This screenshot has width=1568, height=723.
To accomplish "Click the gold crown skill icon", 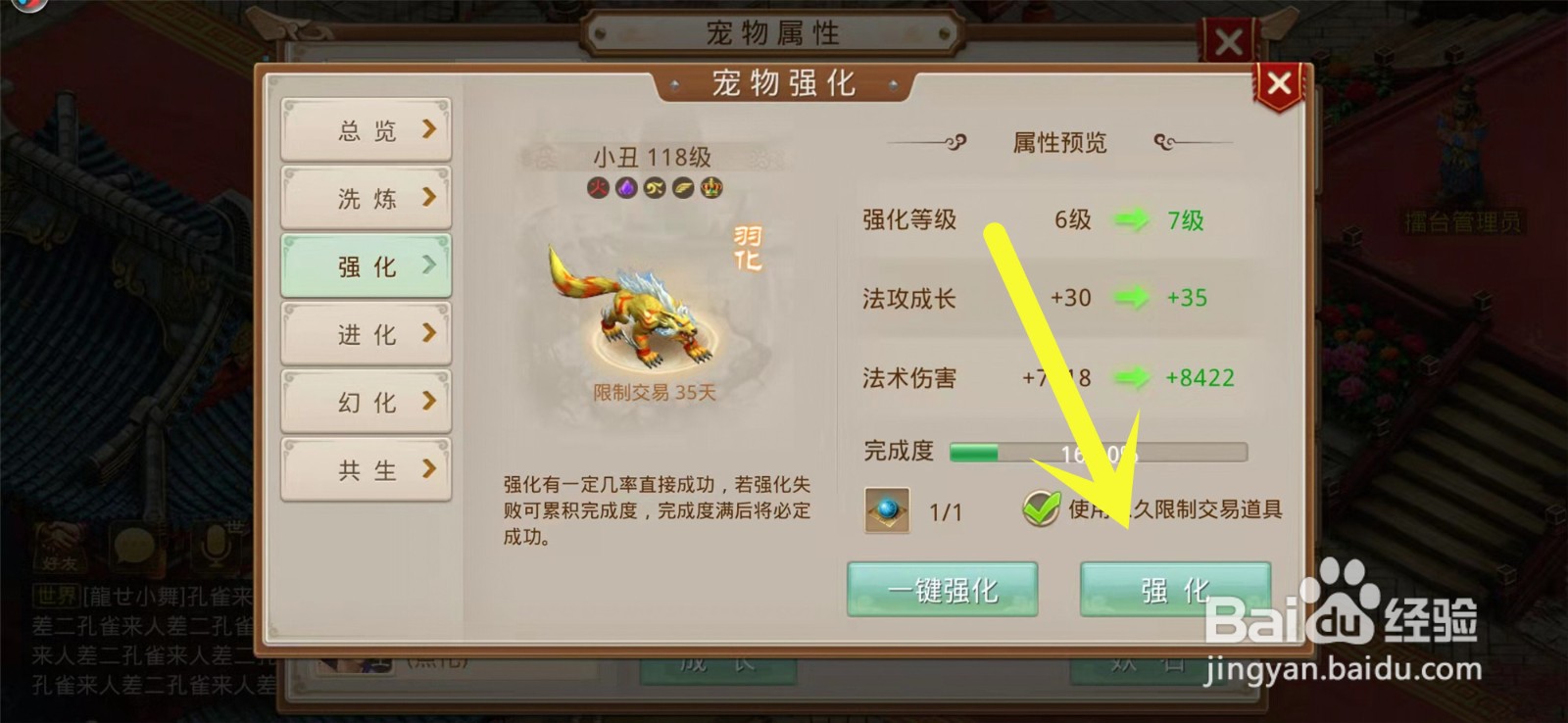I will (x=711, y=187).
